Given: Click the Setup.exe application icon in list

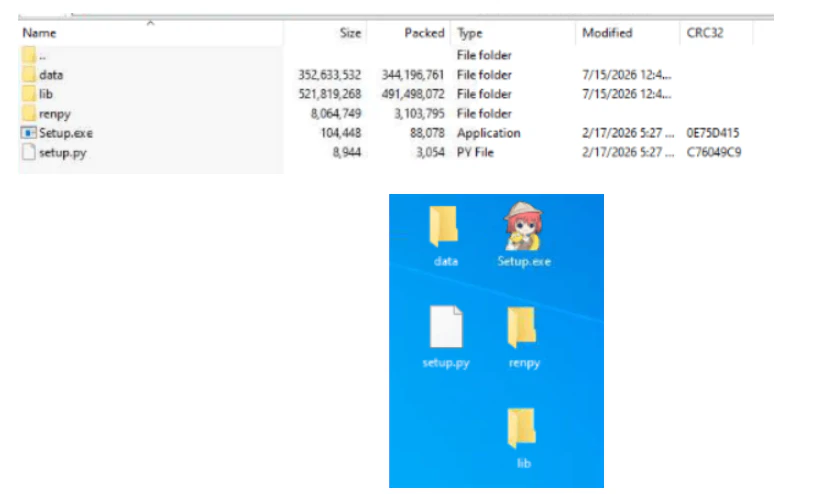Looking at the screenshot, I should click(x=29, y=133).
